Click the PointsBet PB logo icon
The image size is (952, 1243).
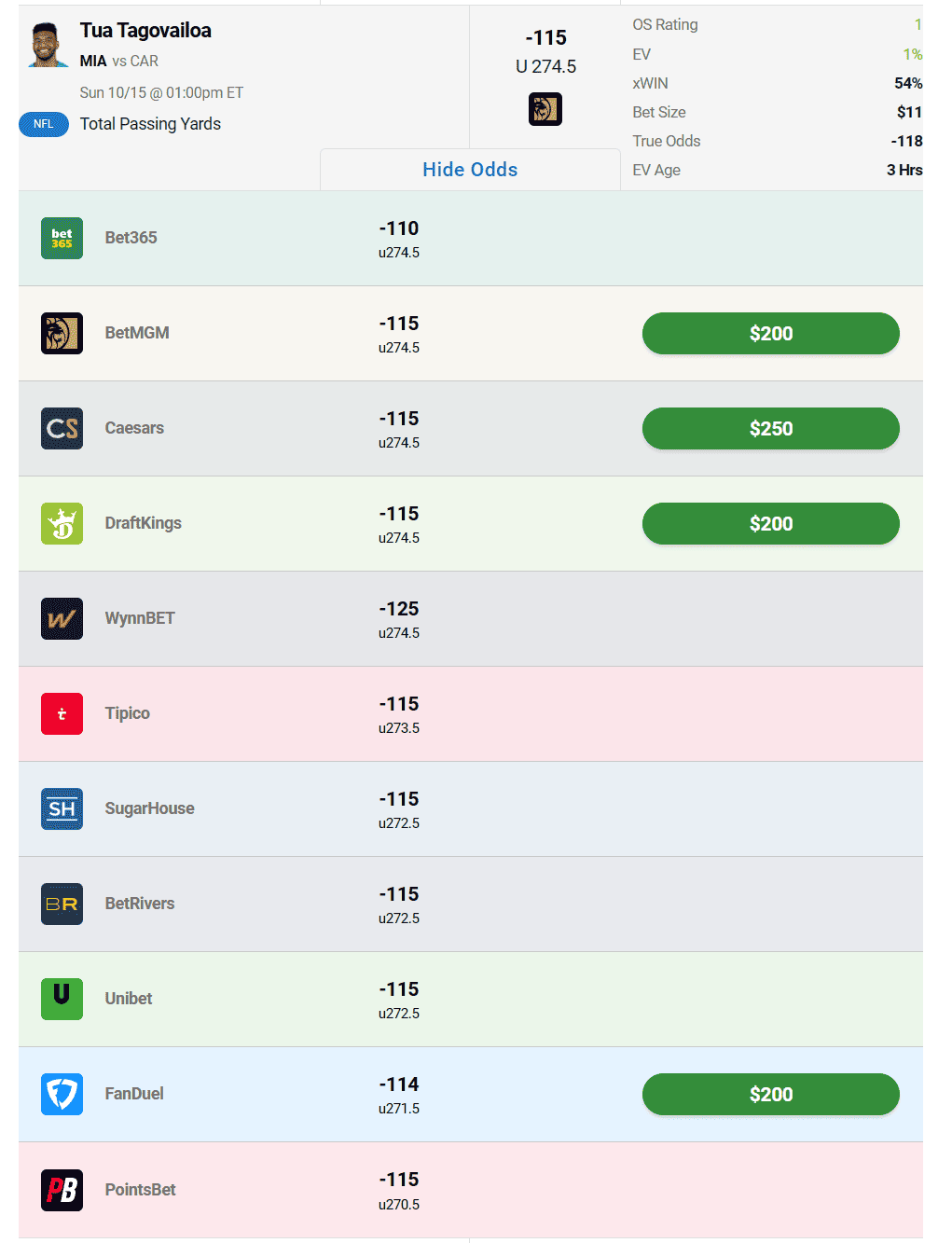62,1190
